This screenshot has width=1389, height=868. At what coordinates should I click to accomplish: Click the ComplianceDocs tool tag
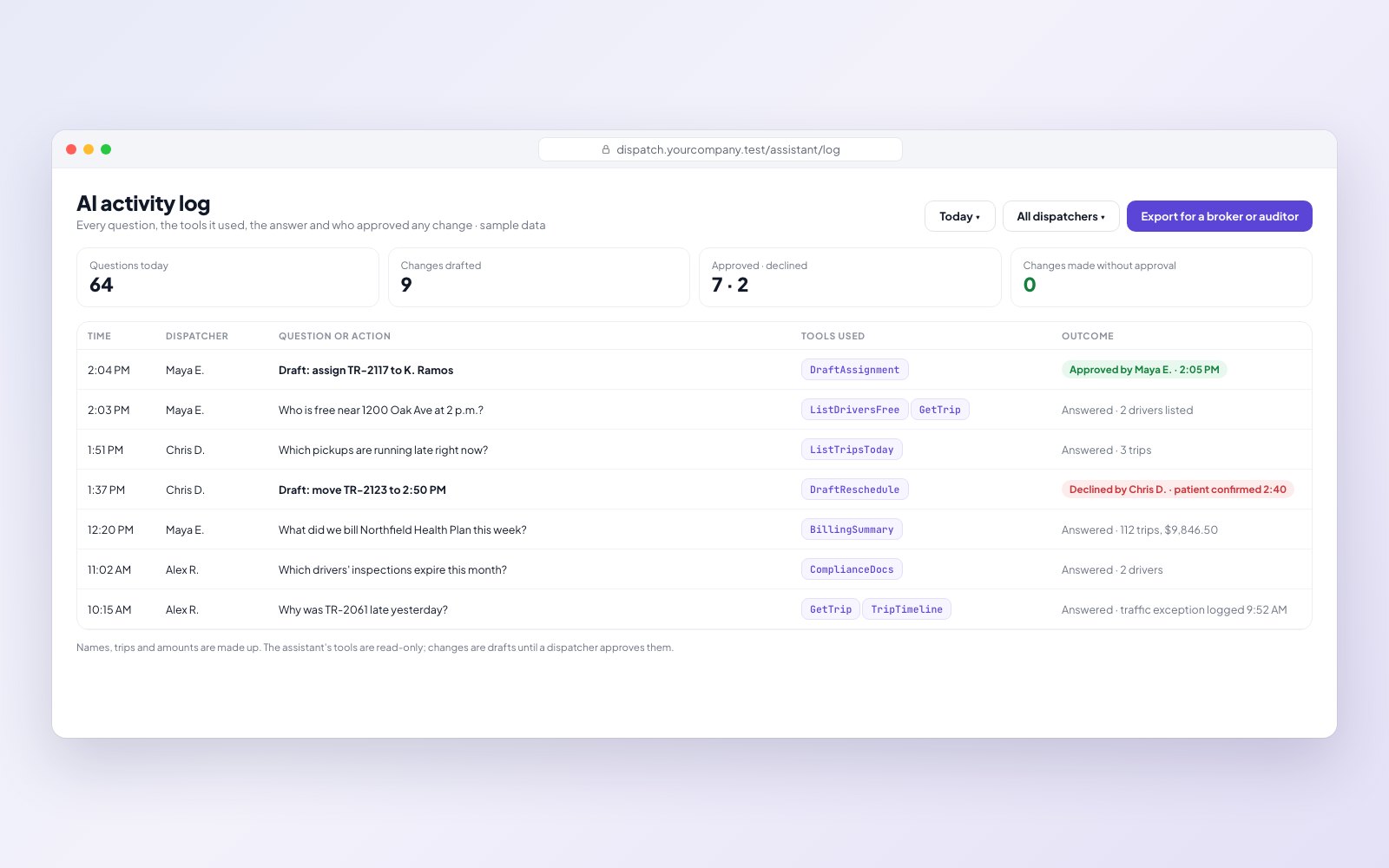pos(852,569)
